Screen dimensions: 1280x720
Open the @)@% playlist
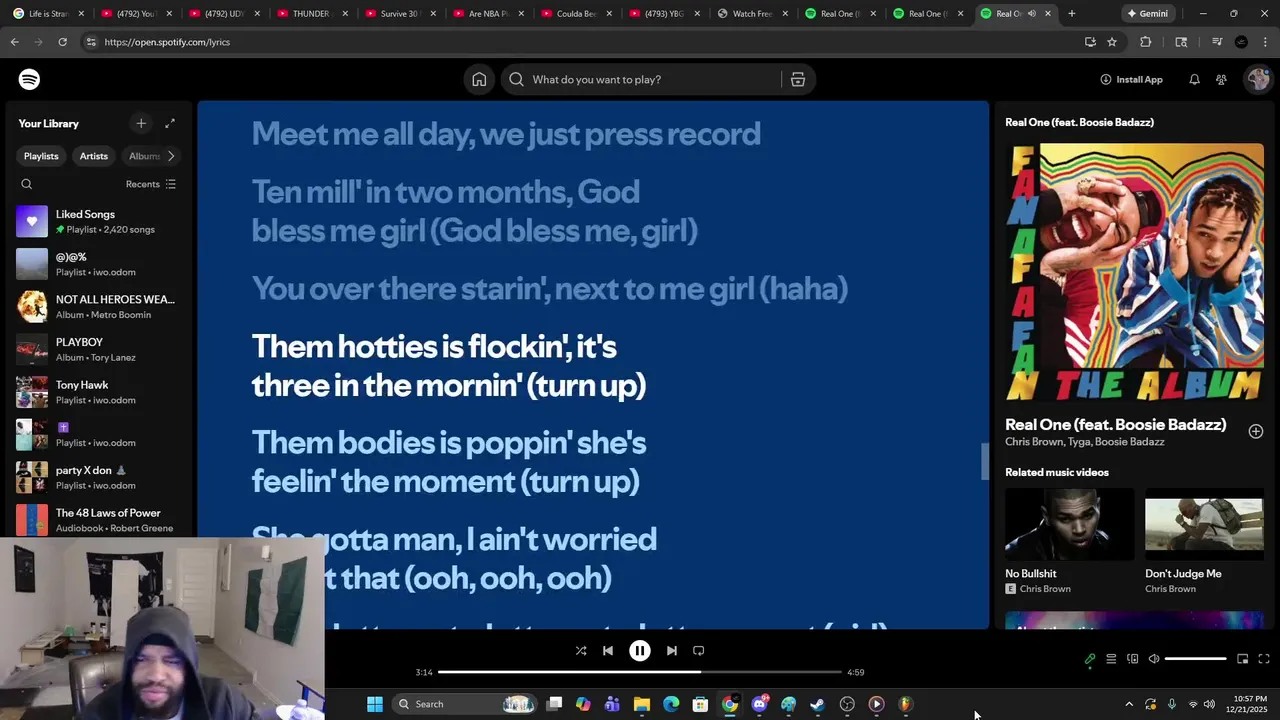pyautogui.click(x=98, y=264)
